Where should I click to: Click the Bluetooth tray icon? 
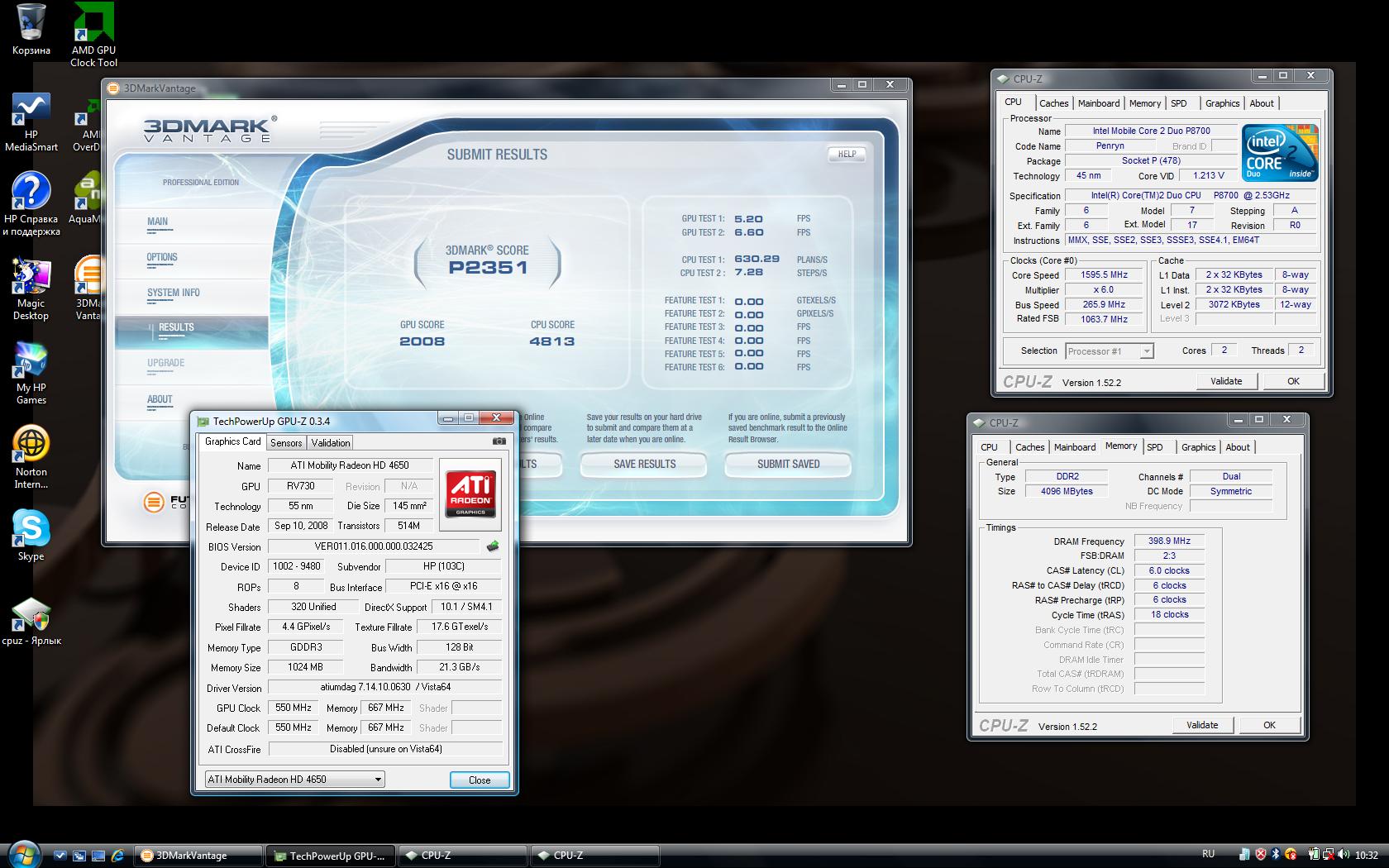[x=1276, y=855]
